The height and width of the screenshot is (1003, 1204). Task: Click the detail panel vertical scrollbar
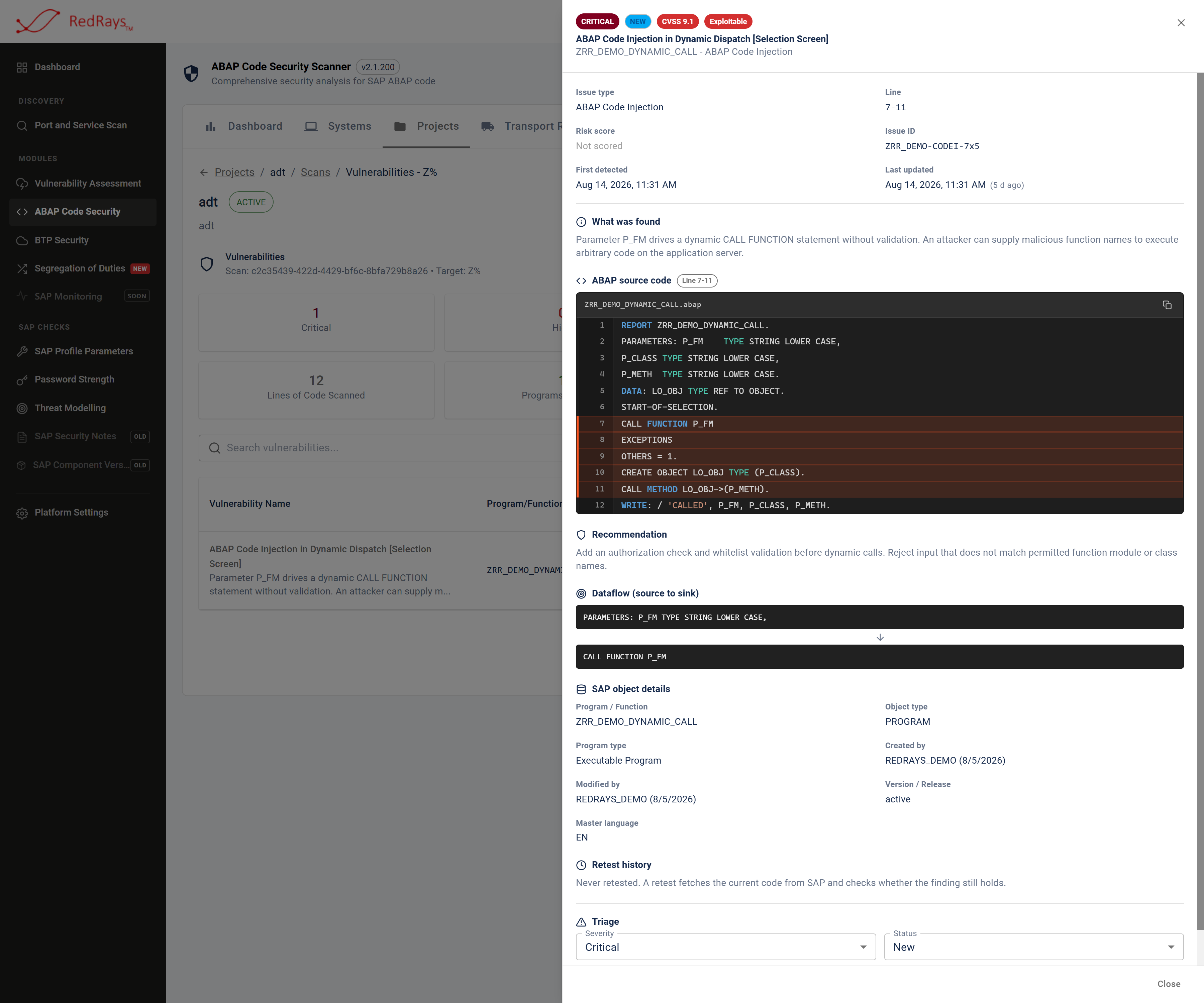click(1200, 501)
